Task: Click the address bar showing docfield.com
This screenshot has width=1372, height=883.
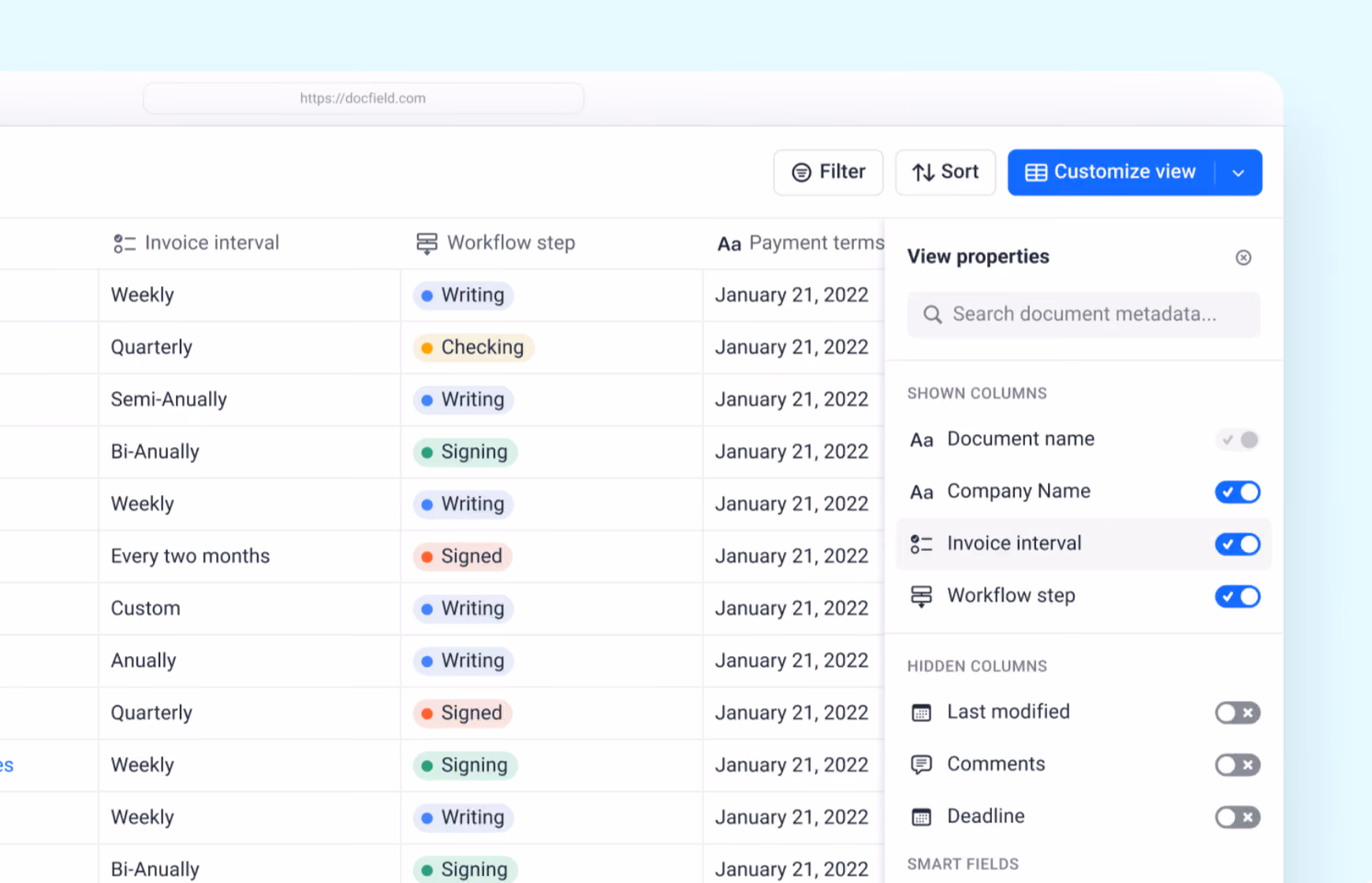Action: [x=364, y=99]
